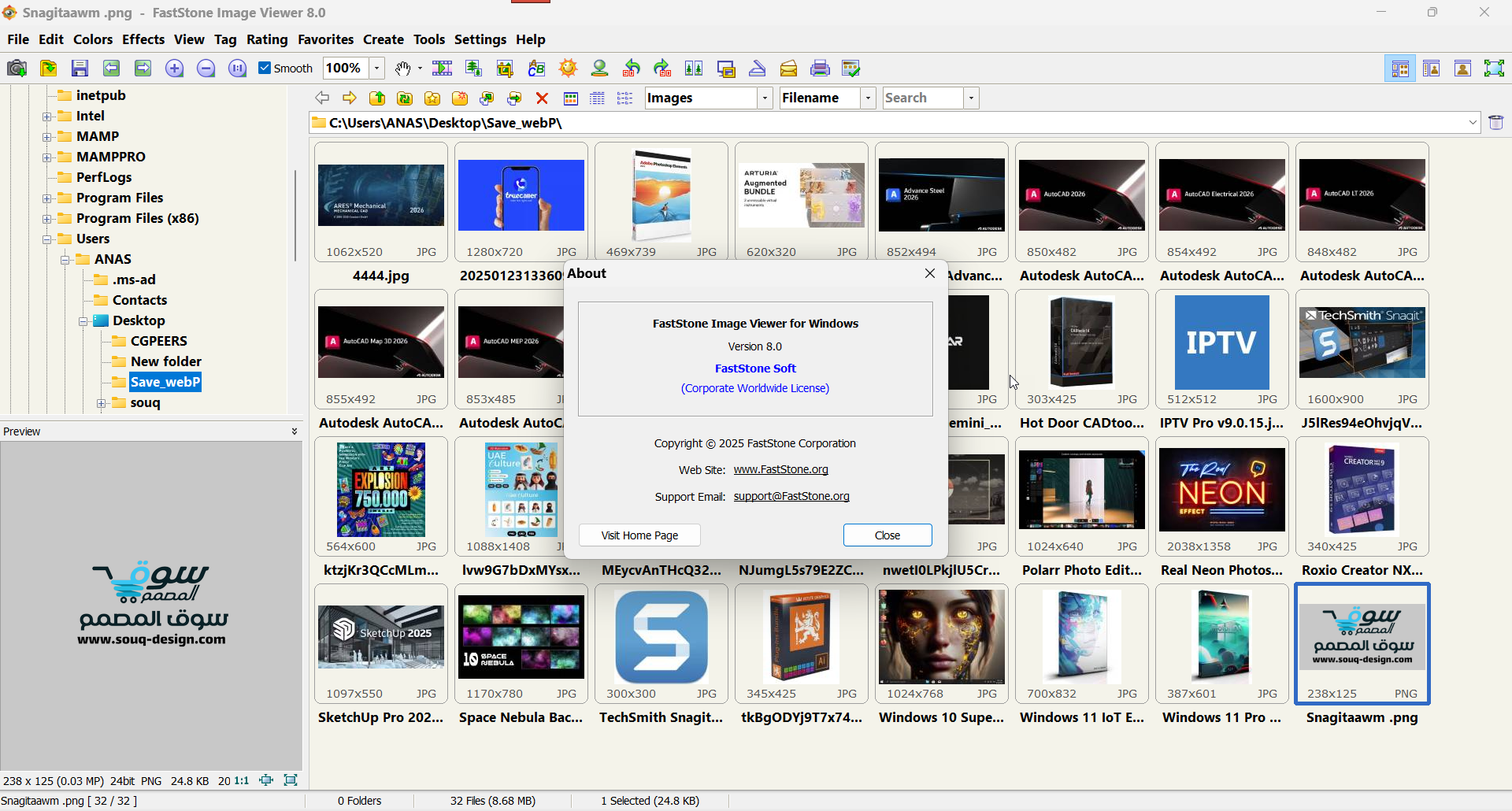
Task: Select the IPTV Pro thumbnail
Action: (1221, 350)
